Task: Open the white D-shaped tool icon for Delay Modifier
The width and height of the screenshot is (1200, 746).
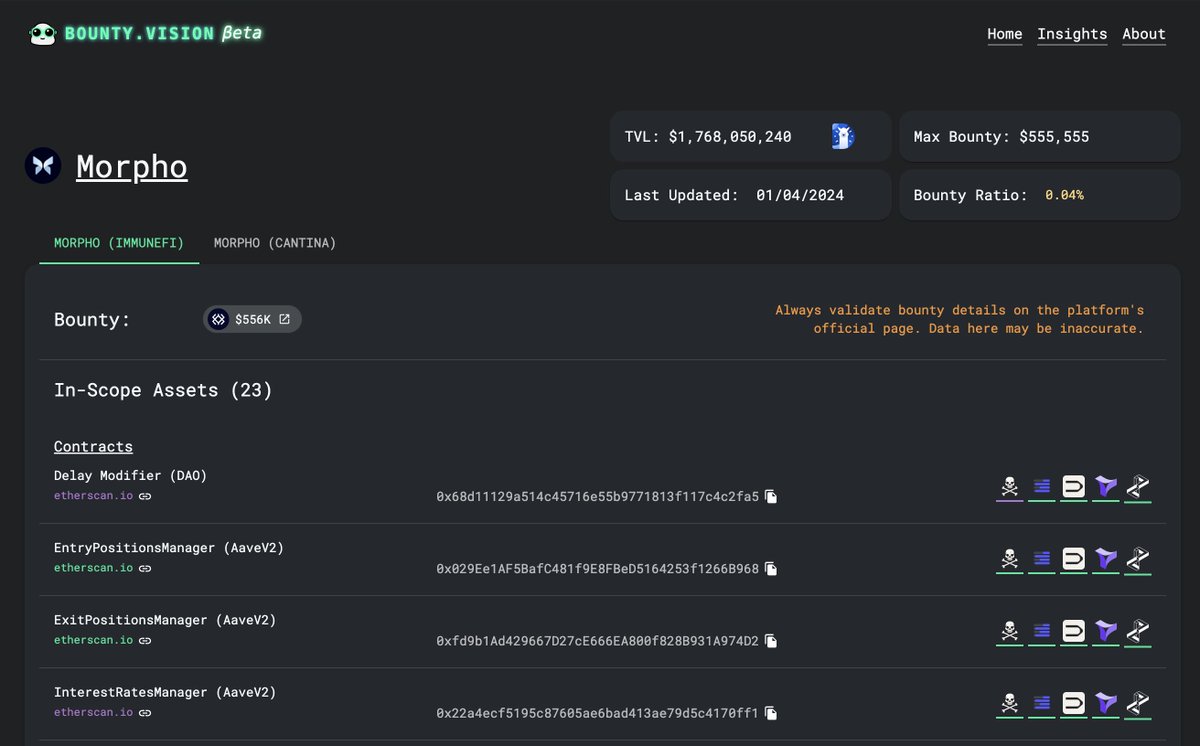Action: tap(1074, 487)
